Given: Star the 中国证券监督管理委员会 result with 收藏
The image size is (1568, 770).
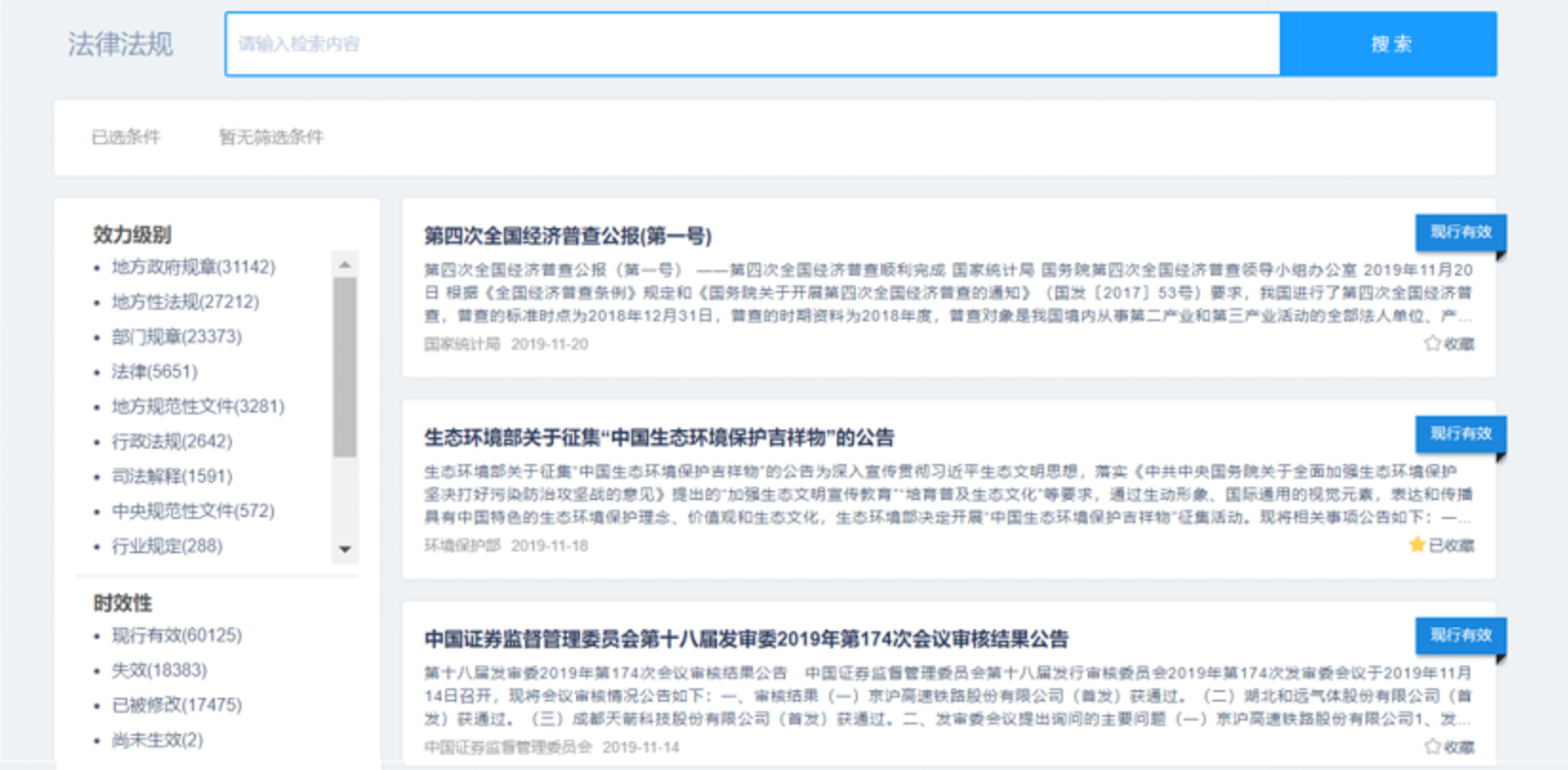Looking at the screenshot, I should point(1449,747).
